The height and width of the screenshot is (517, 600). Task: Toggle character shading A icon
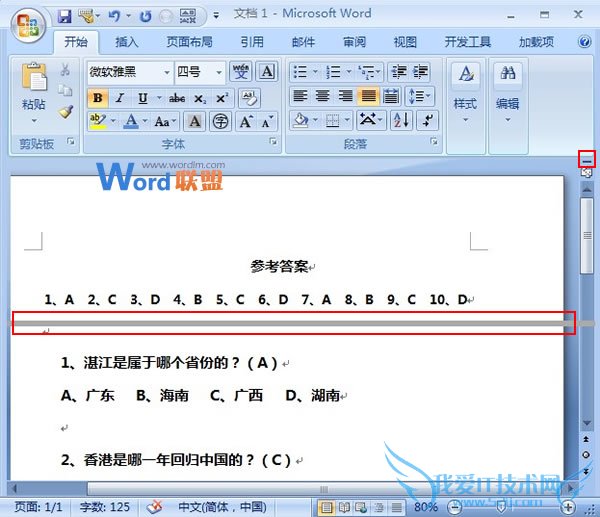pyautogui.click(x=195, y=122)
